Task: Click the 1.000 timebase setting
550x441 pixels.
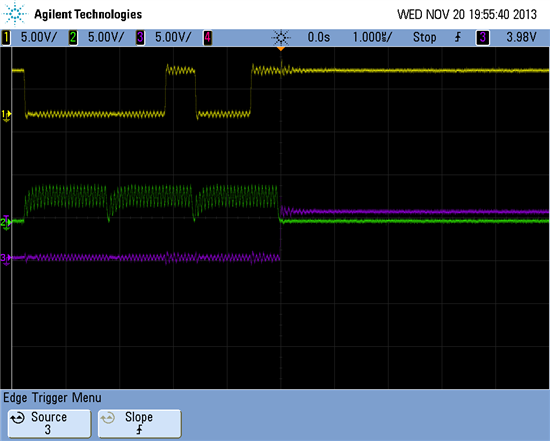Action: 372,37
